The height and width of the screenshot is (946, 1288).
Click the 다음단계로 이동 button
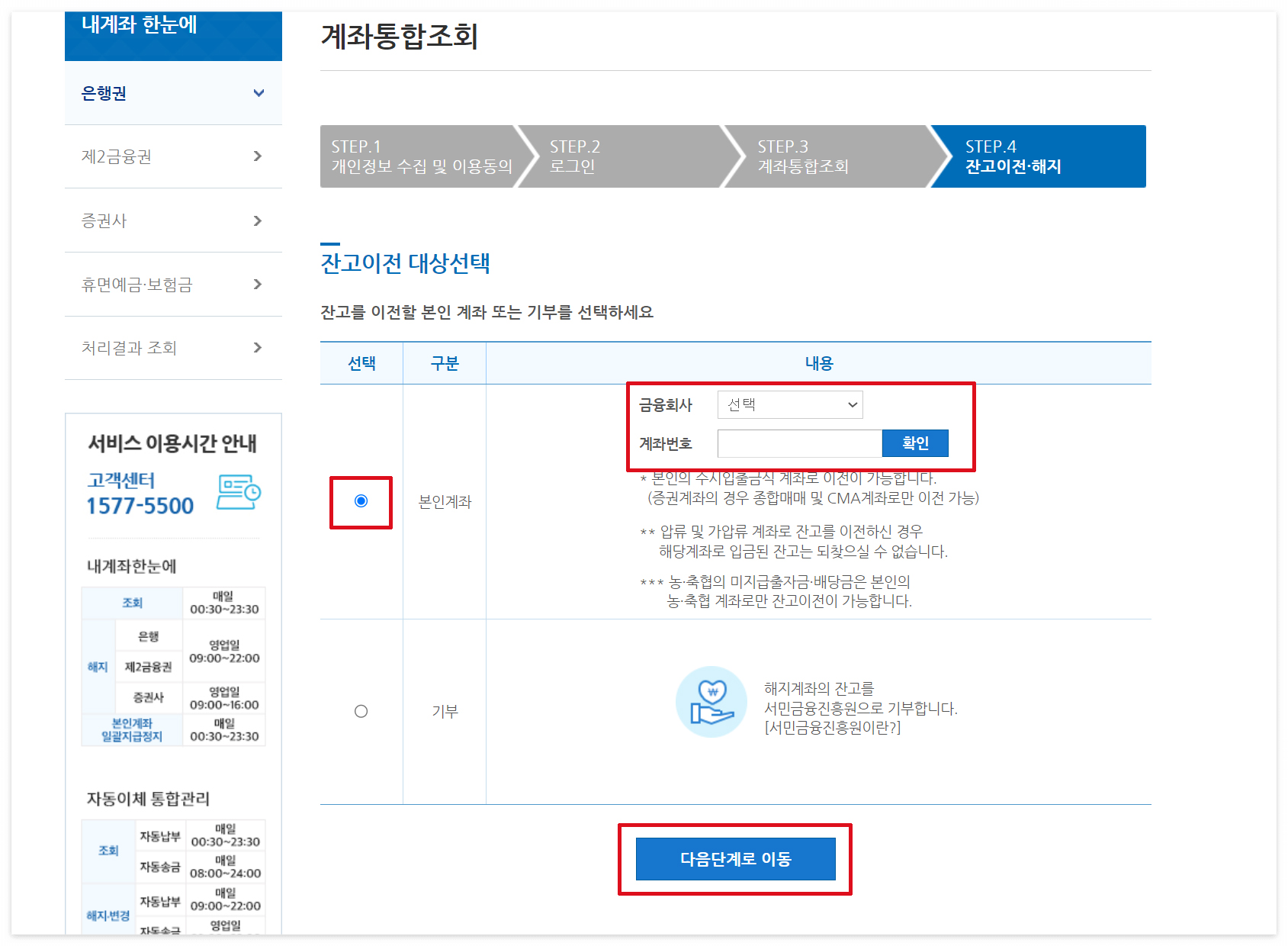734,858
